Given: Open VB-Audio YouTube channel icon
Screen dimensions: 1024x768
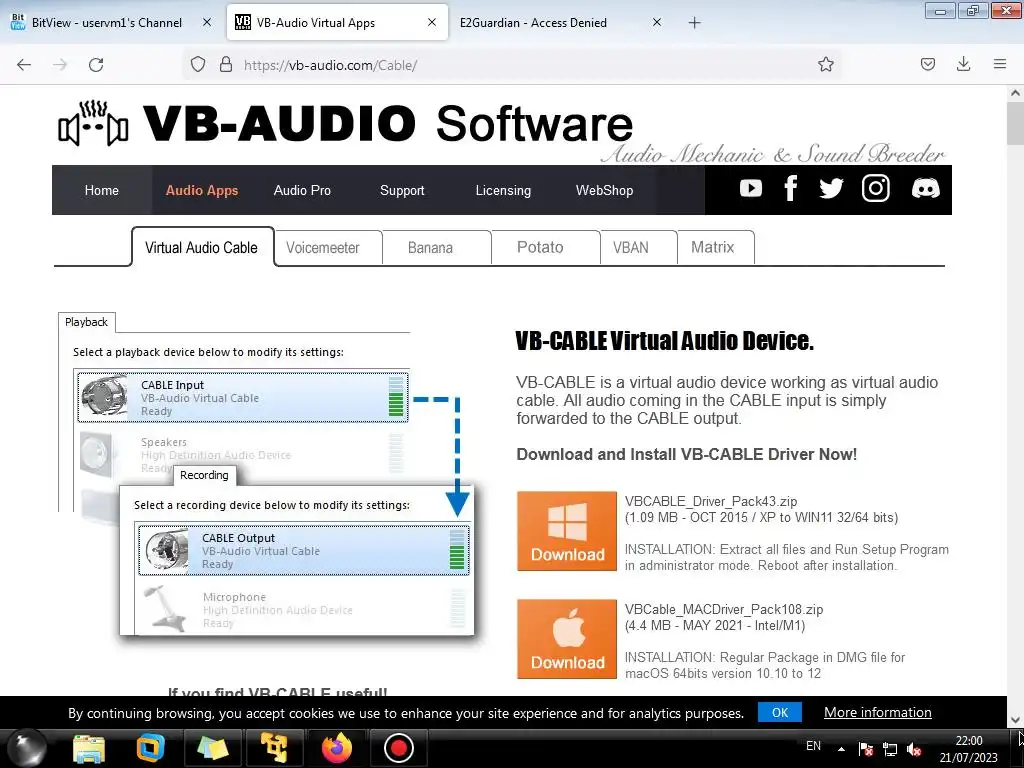Looking at the screenshot, I should (750, 189).
